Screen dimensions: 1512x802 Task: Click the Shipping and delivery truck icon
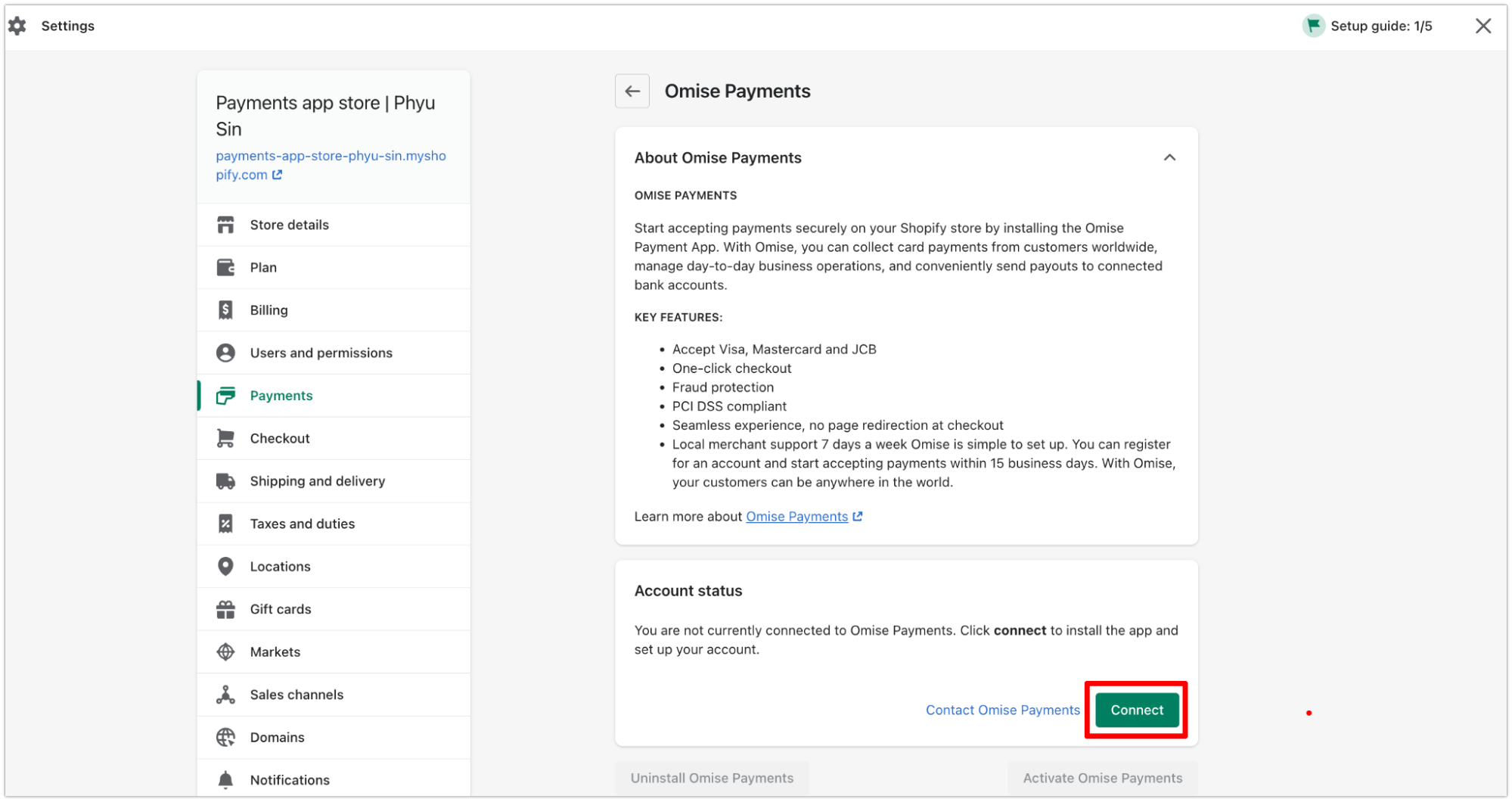point(225,481)
